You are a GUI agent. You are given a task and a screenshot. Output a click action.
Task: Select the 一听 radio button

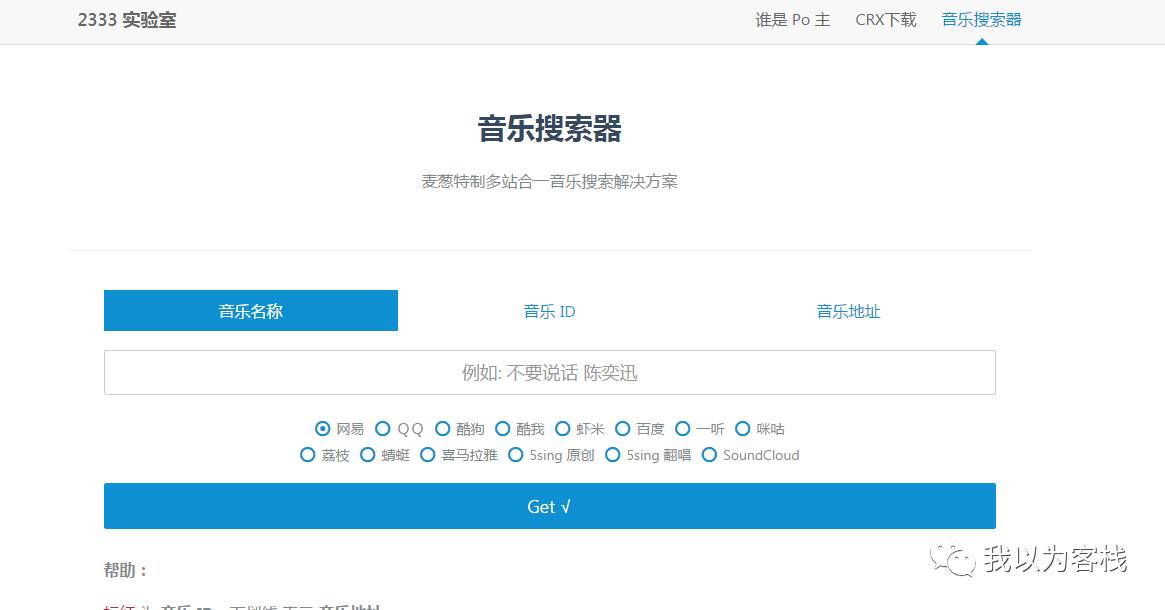(x=683, y=429)
